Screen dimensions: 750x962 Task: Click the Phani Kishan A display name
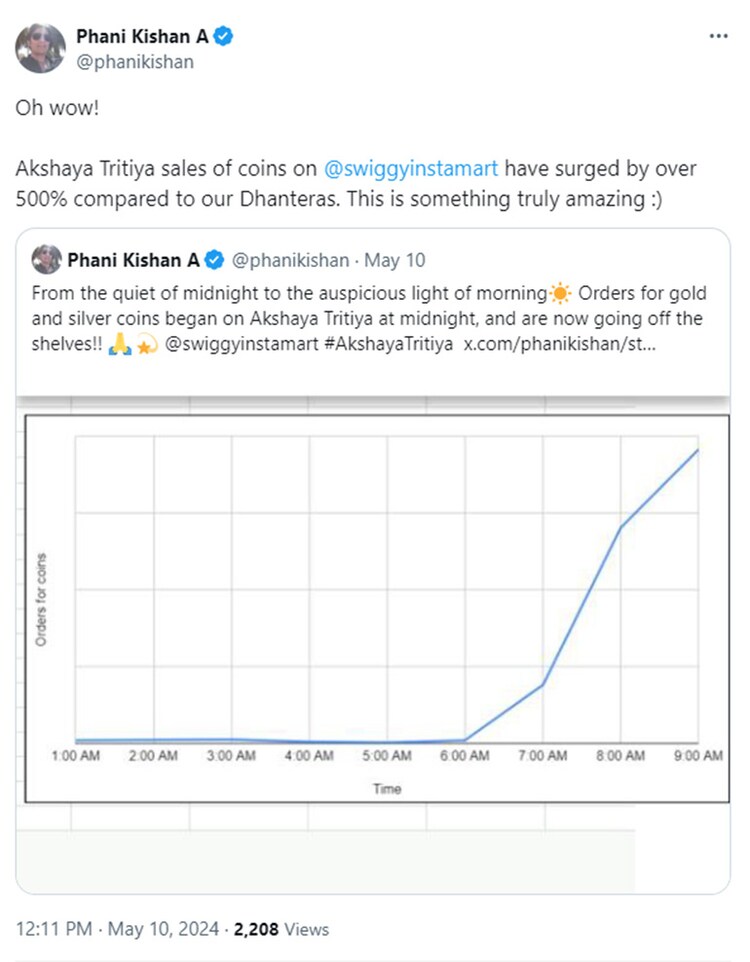click(x=142, y=37)
